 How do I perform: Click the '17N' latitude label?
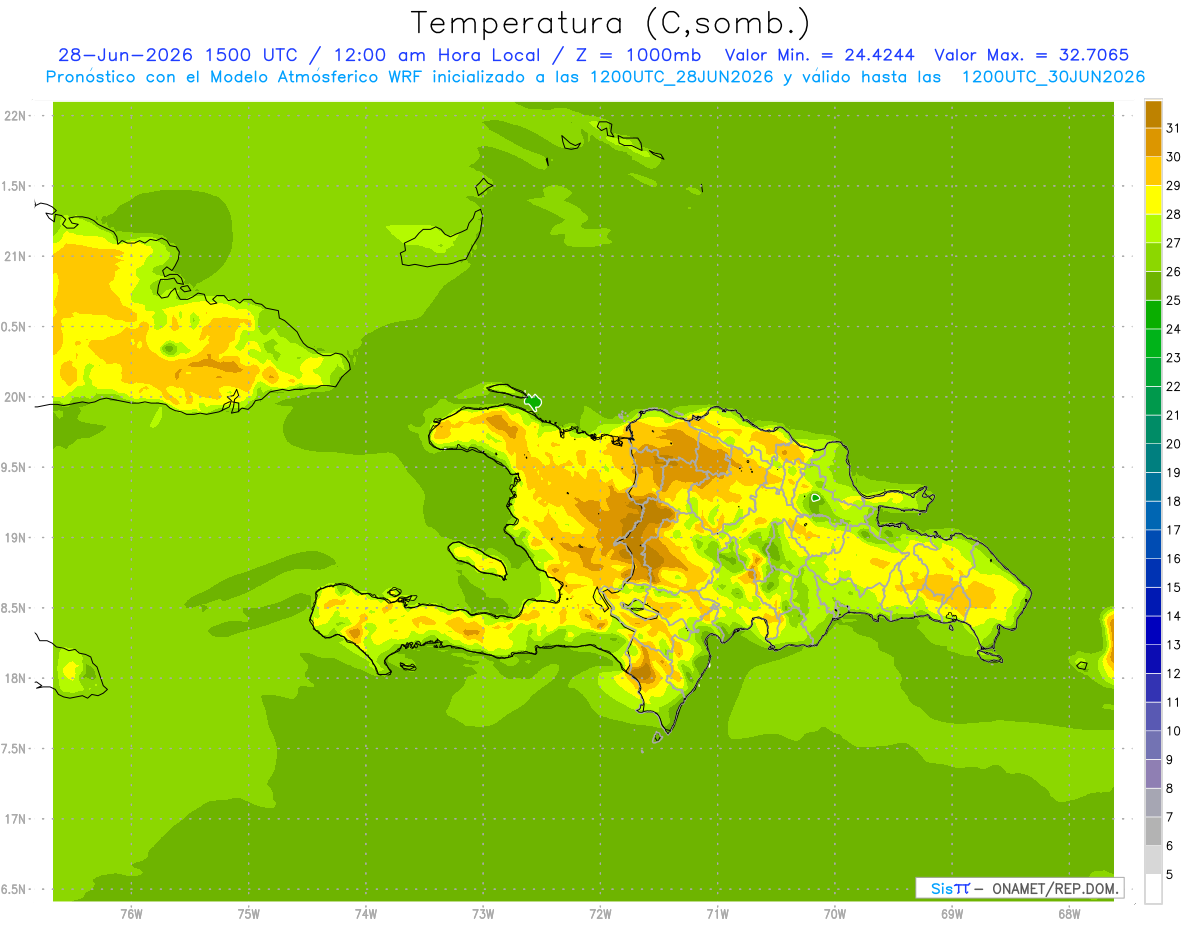pyautogui.click(x=16, y=819)
